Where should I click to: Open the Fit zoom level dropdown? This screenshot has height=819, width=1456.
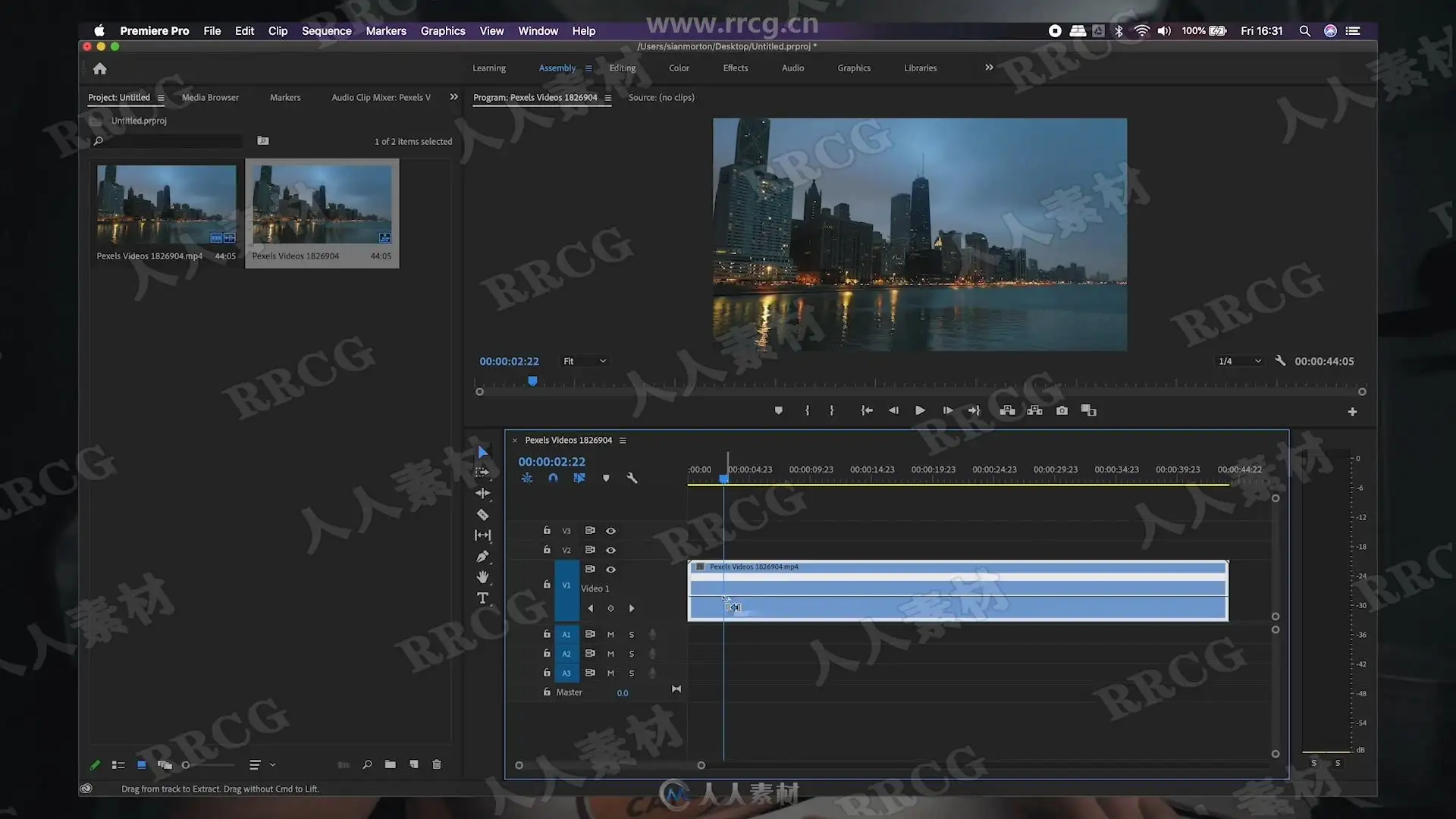[x=585, y=361]
